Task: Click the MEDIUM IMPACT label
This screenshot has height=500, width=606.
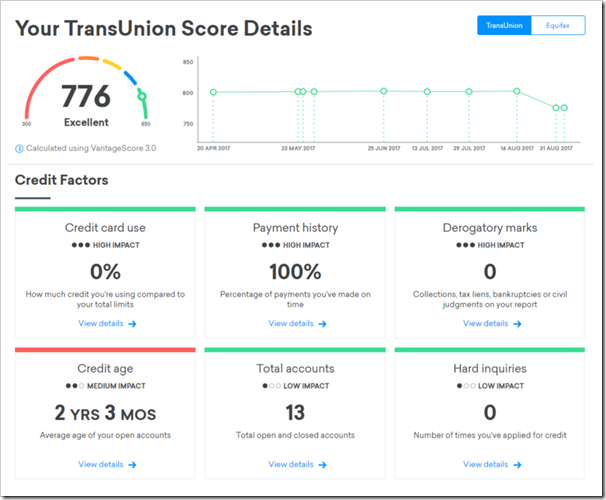Action: [116, 386]
